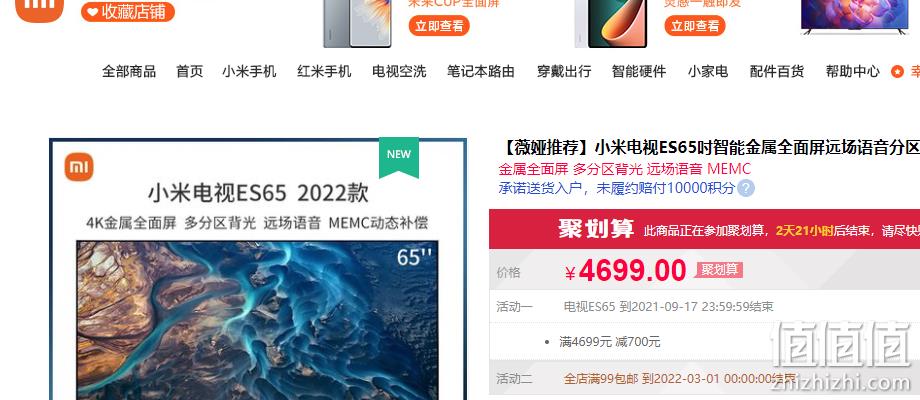Open the 电视空洗 category

tap(399, 72)
